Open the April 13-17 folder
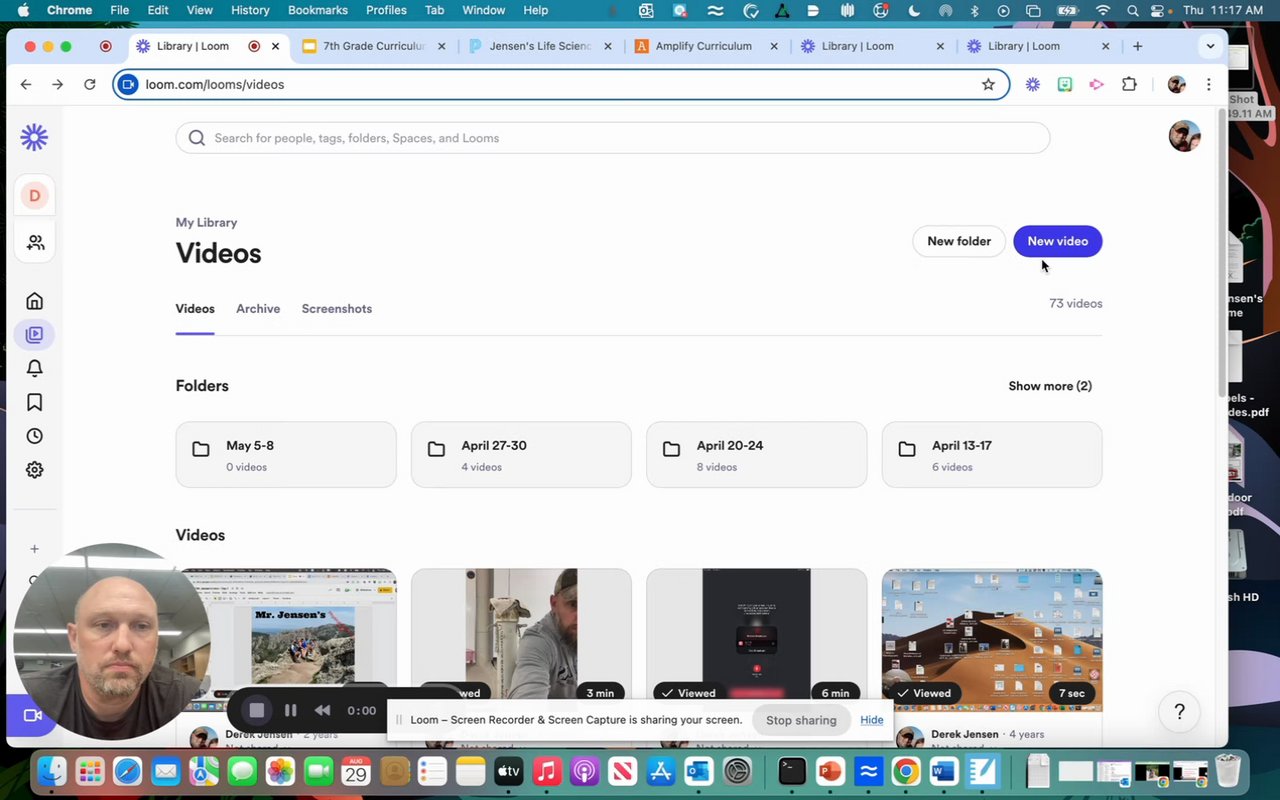This screenshot has height=800, width=1280. [992, 455]
